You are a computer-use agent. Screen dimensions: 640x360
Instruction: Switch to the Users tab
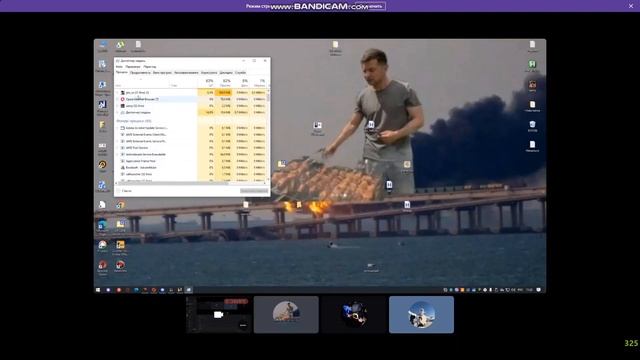(209, 73)
